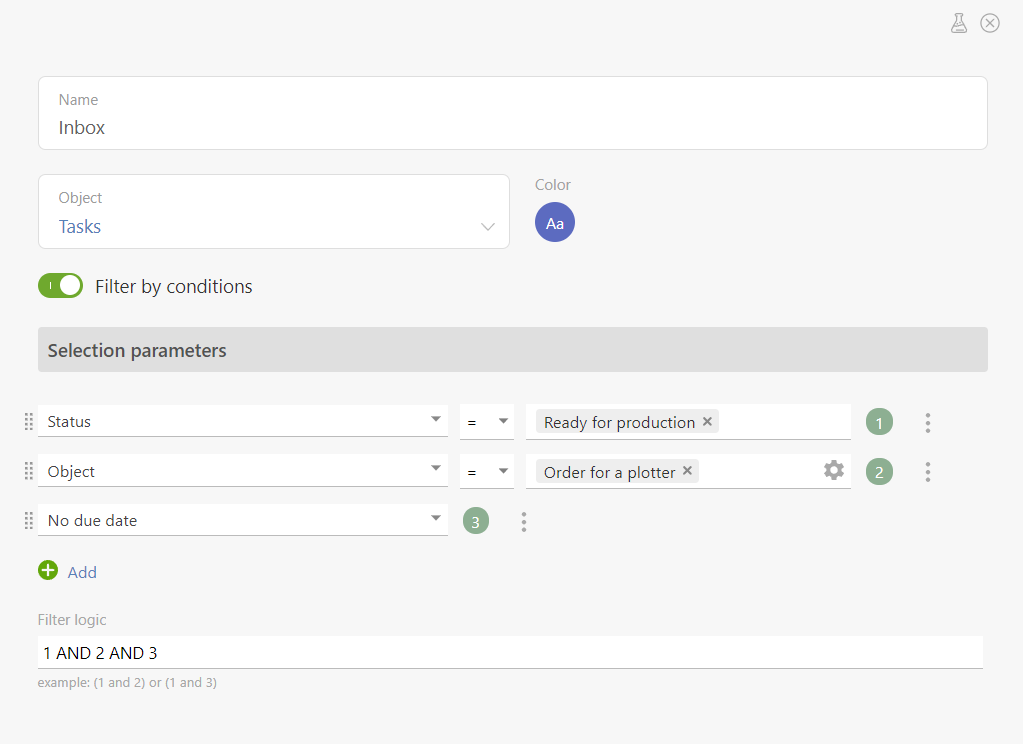This screenshot has width=1023, height=744.
Task: Grab the drag handle of No due date row
Action: [x=29, y=520]
